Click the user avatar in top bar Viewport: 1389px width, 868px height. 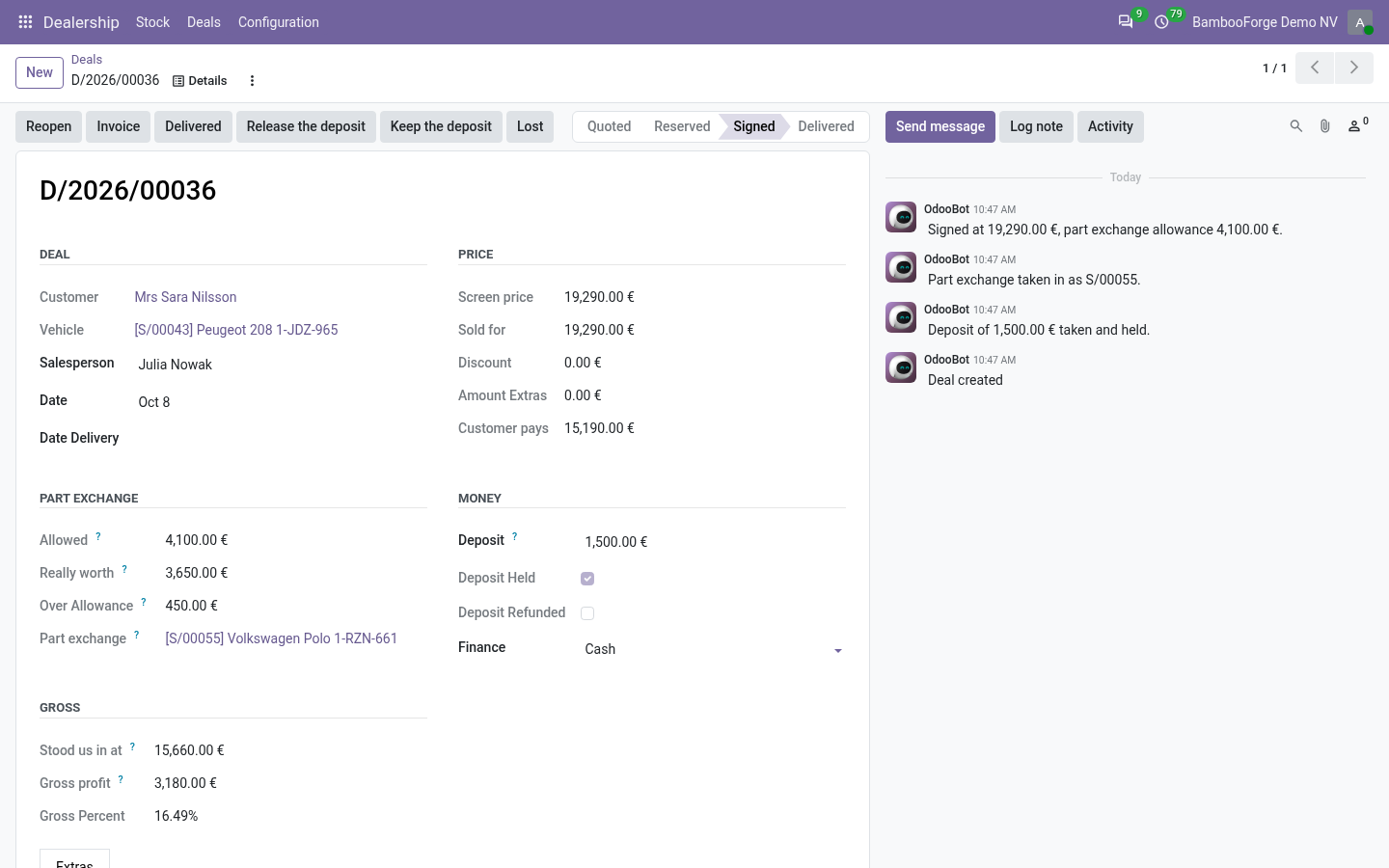point(1360,22)
